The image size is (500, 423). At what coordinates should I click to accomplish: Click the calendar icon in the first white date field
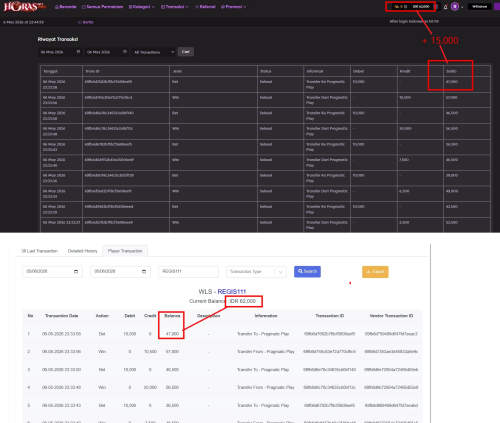click(76, 271)
